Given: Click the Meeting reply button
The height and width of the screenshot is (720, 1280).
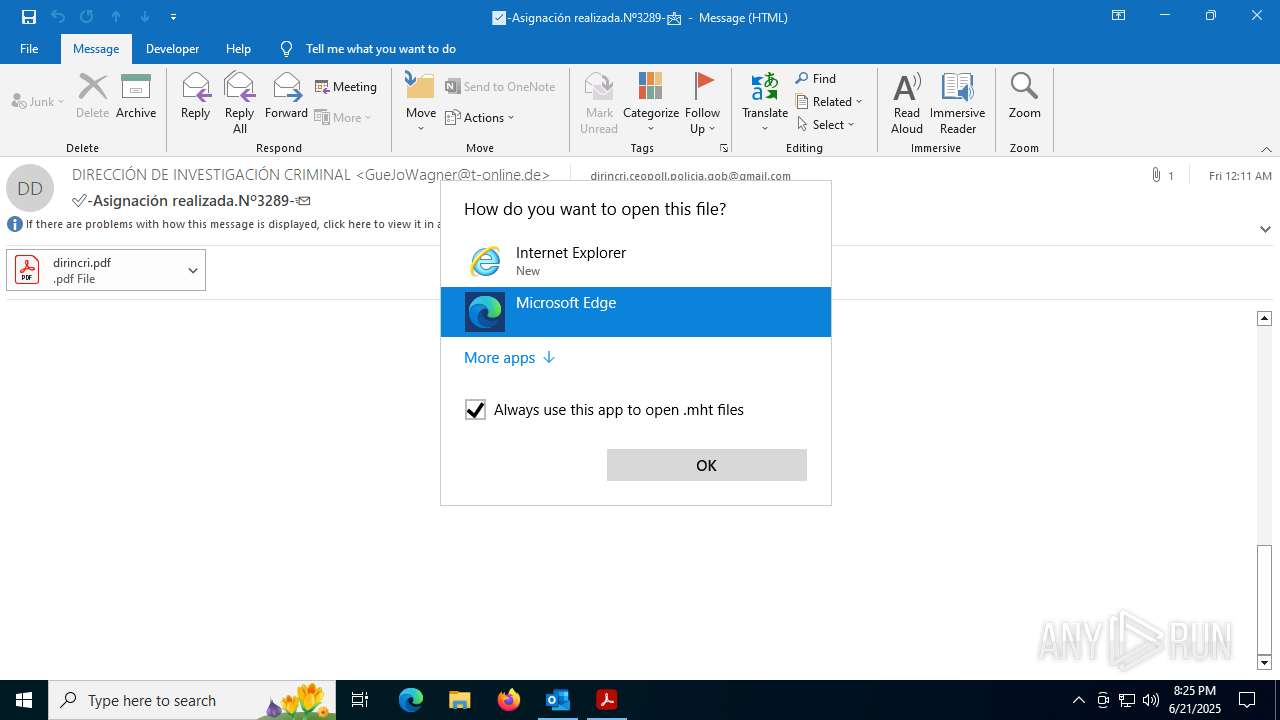Looking at the screenshot, I should click(x=346, y=87).
